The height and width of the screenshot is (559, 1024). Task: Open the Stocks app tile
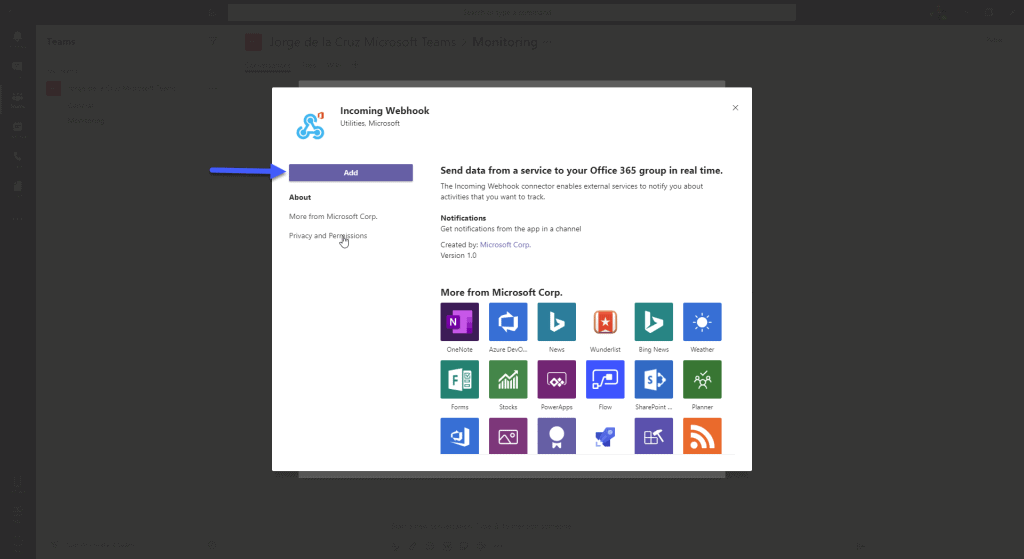[508, 379]
